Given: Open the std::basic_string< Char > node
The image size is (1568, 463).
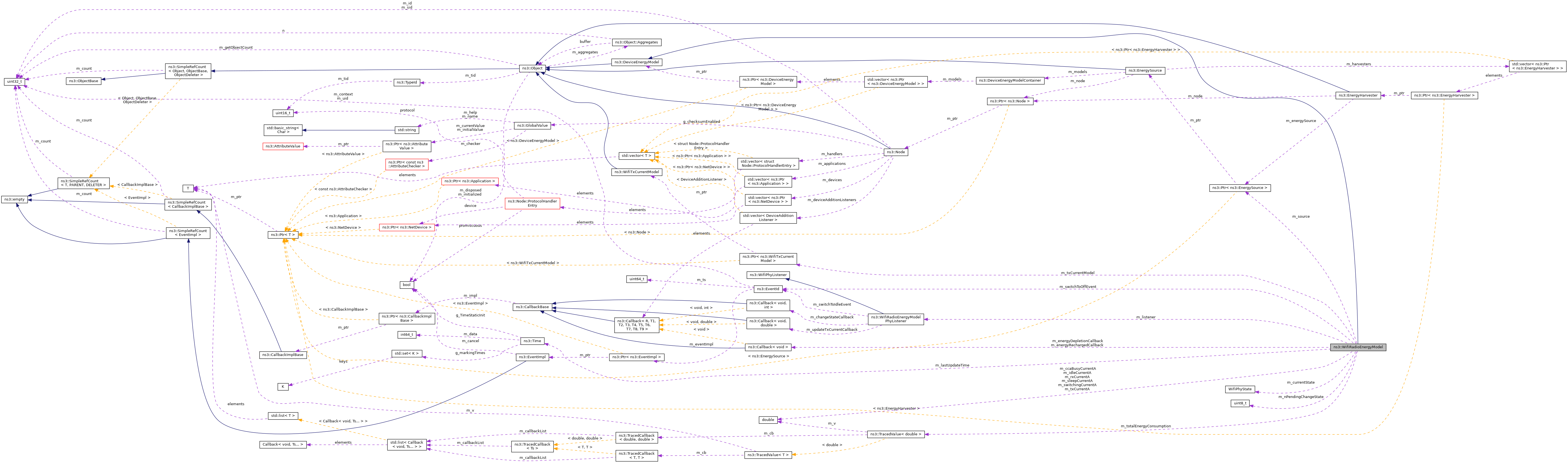Looking at the screenshot, I should 283,130.
